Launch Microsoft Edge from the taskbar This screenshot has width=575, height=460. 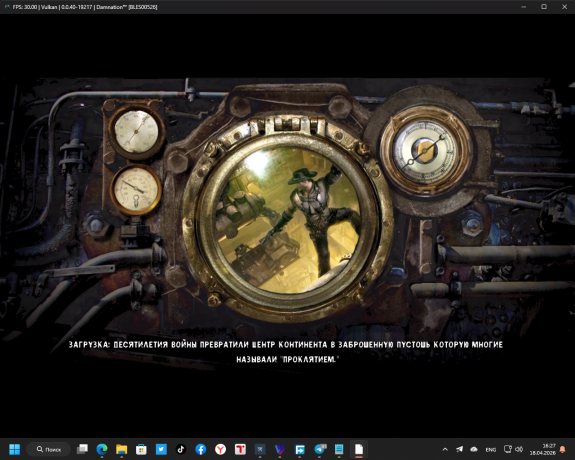tap(102, 449)
